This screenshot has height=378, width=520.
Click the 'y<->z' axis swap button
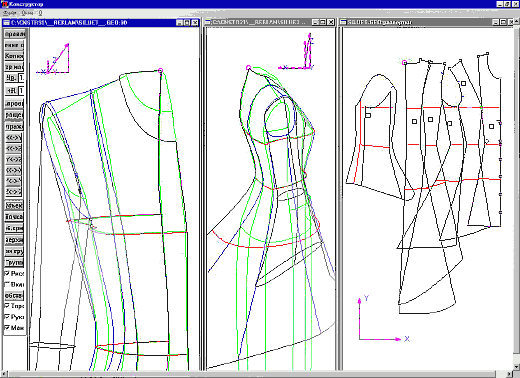click(13, 160)
